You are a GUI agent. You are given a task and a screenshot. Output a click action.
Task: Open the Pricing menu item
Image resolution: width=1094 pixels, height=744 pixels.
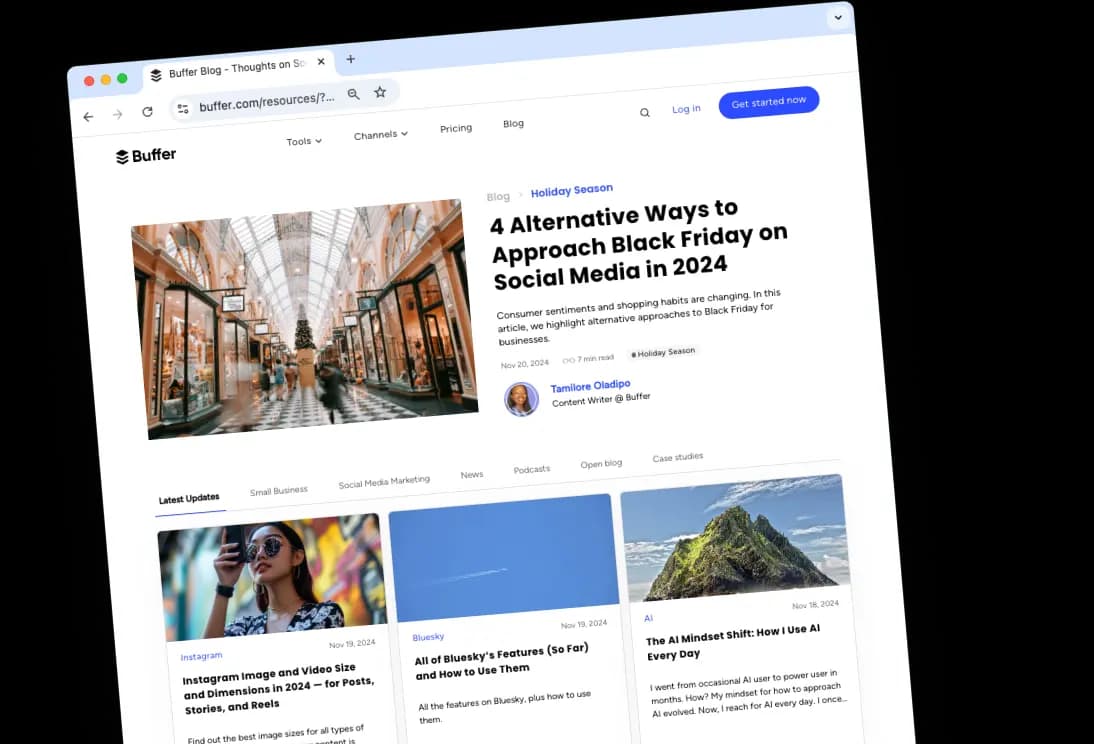point(456,129)
